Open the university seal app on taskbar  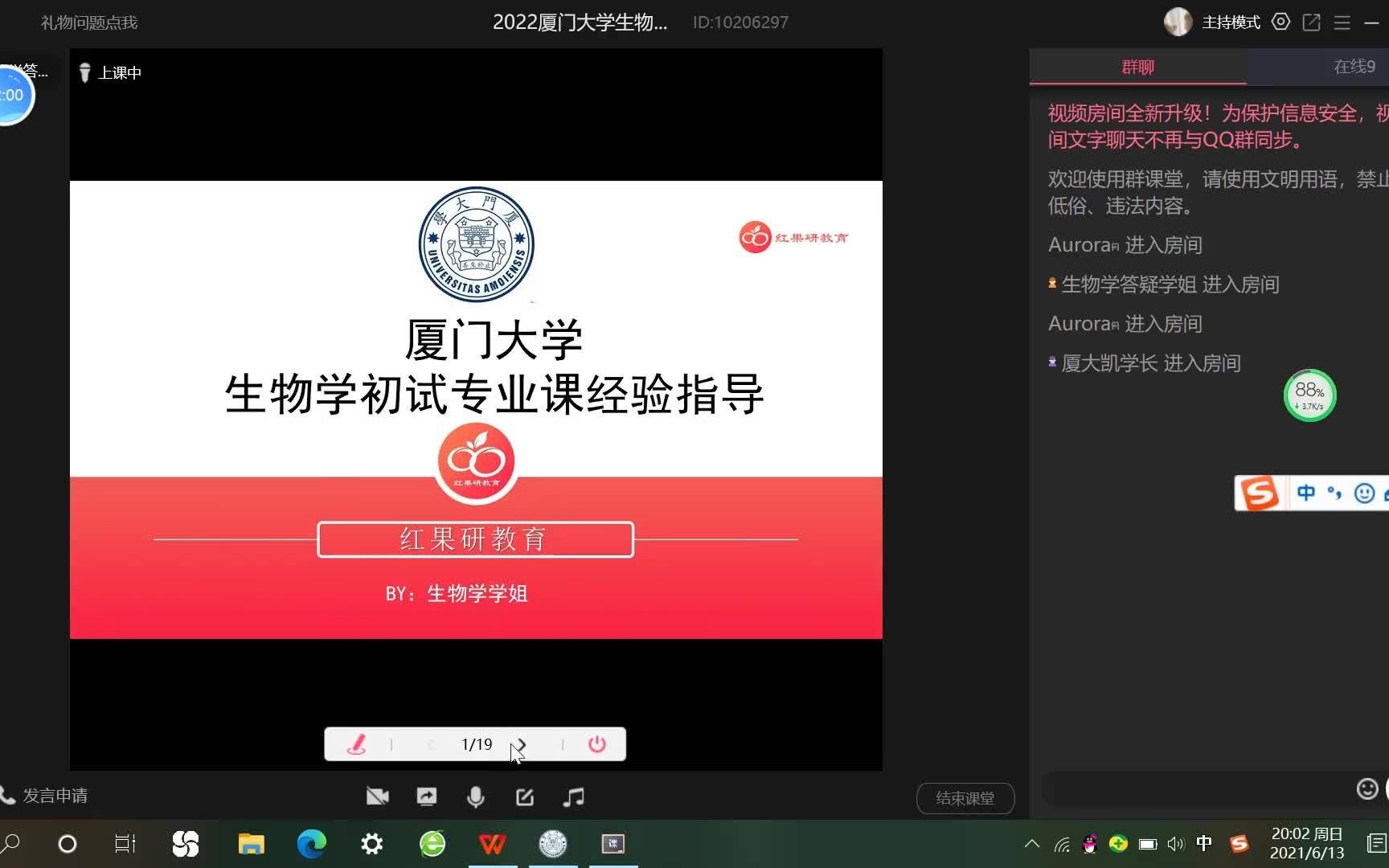(553, 844)
